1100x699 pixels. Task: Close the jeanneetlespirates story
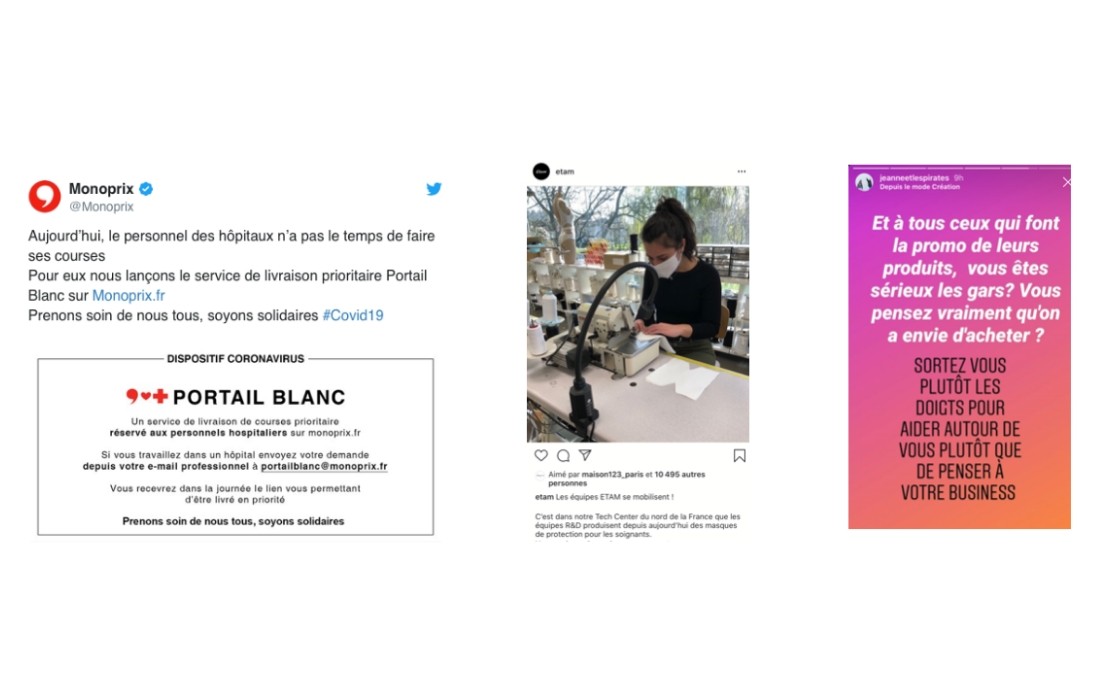point(1066,182)
